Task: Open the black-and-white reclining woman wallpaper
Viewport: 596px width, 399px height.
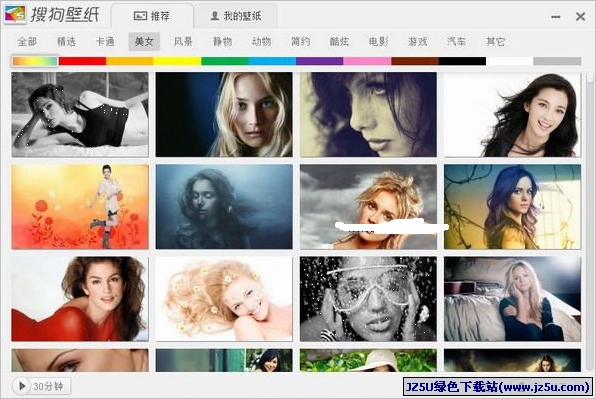Action: [x=80, y=114]
